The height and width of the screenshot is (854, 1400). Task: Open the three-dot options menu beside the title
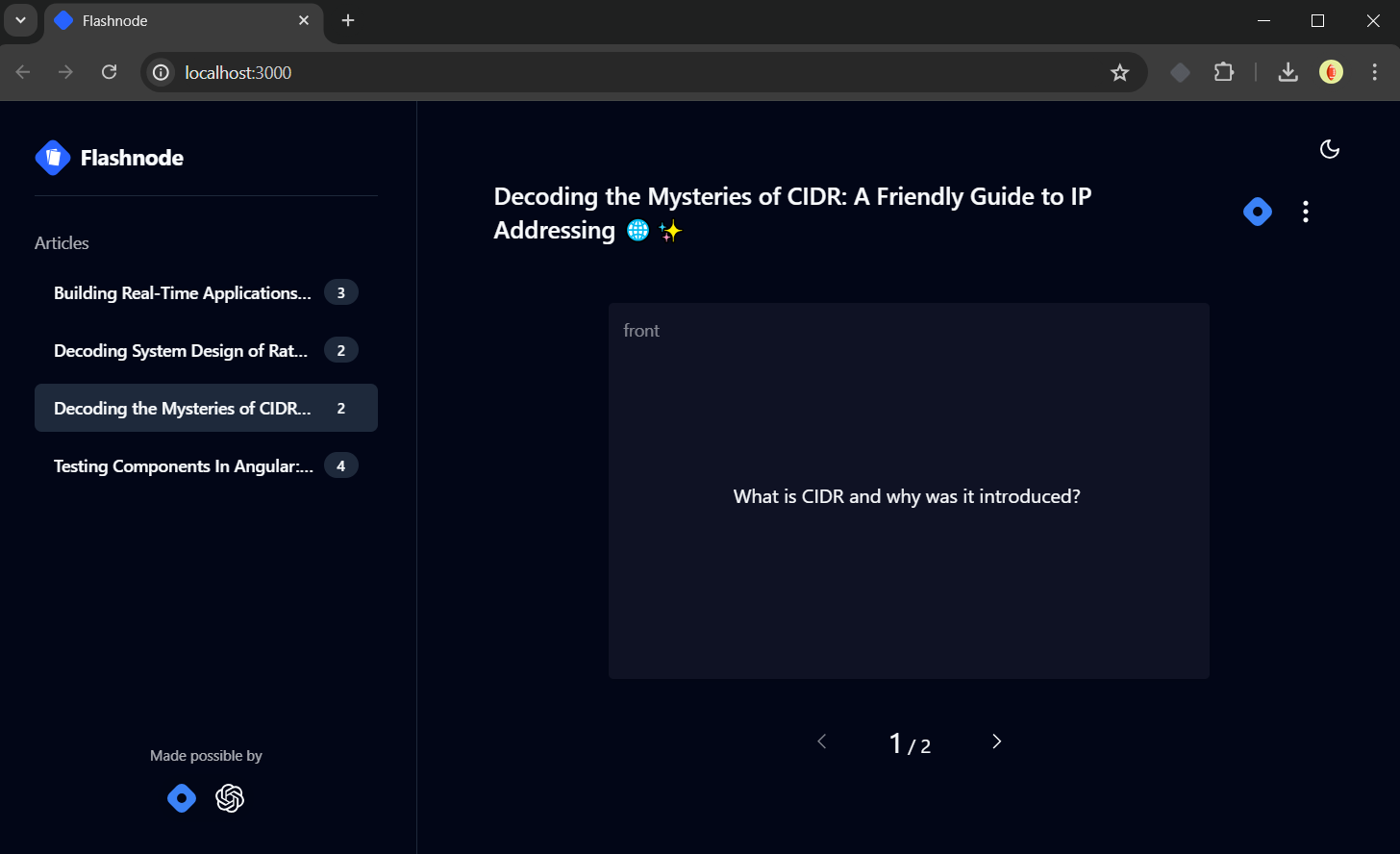pyautogui.click(x=1305, y=212)
